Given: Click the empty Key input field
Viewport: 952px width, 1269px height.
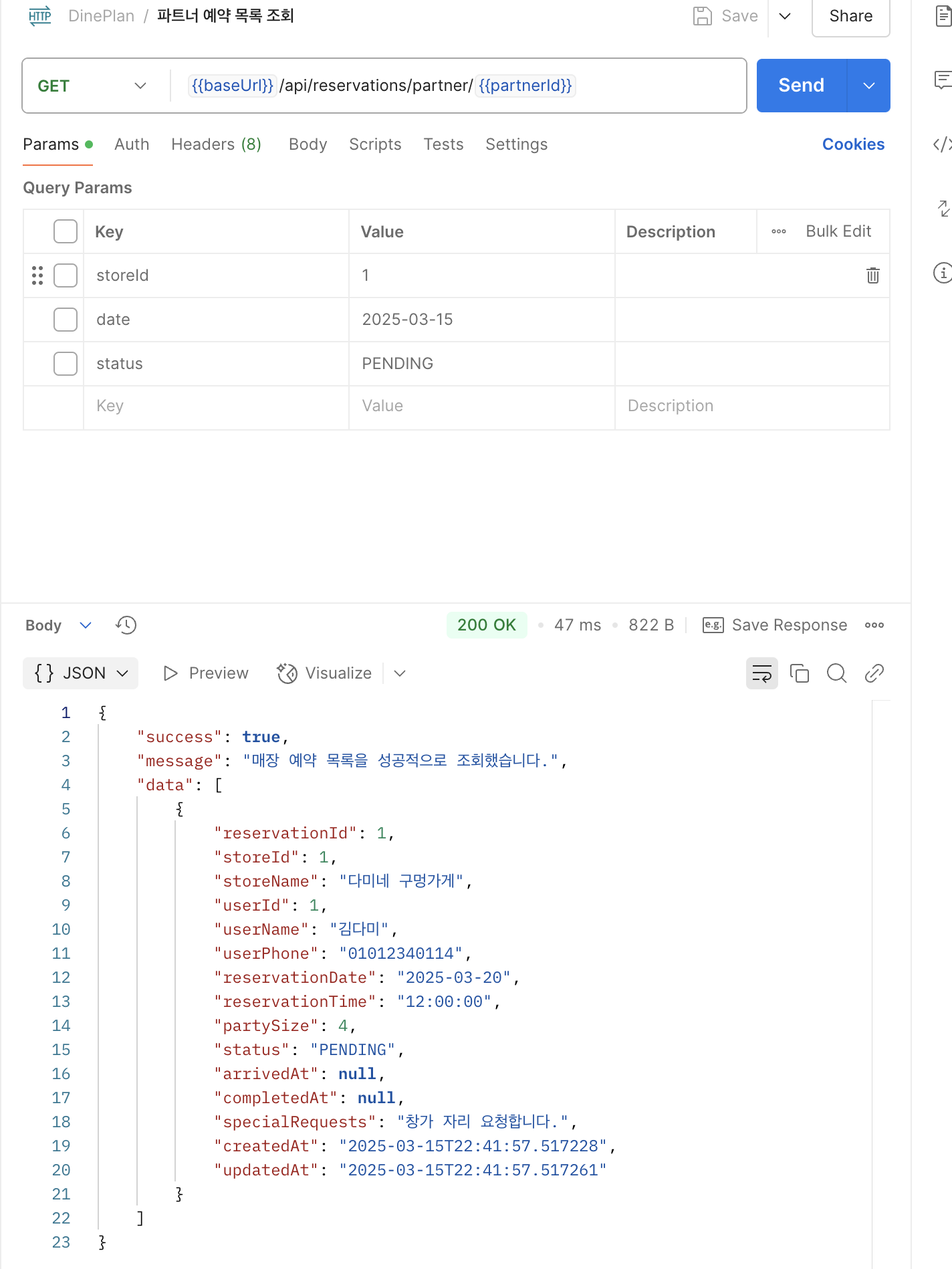Looking at the screenshot, I should point(216,407).
